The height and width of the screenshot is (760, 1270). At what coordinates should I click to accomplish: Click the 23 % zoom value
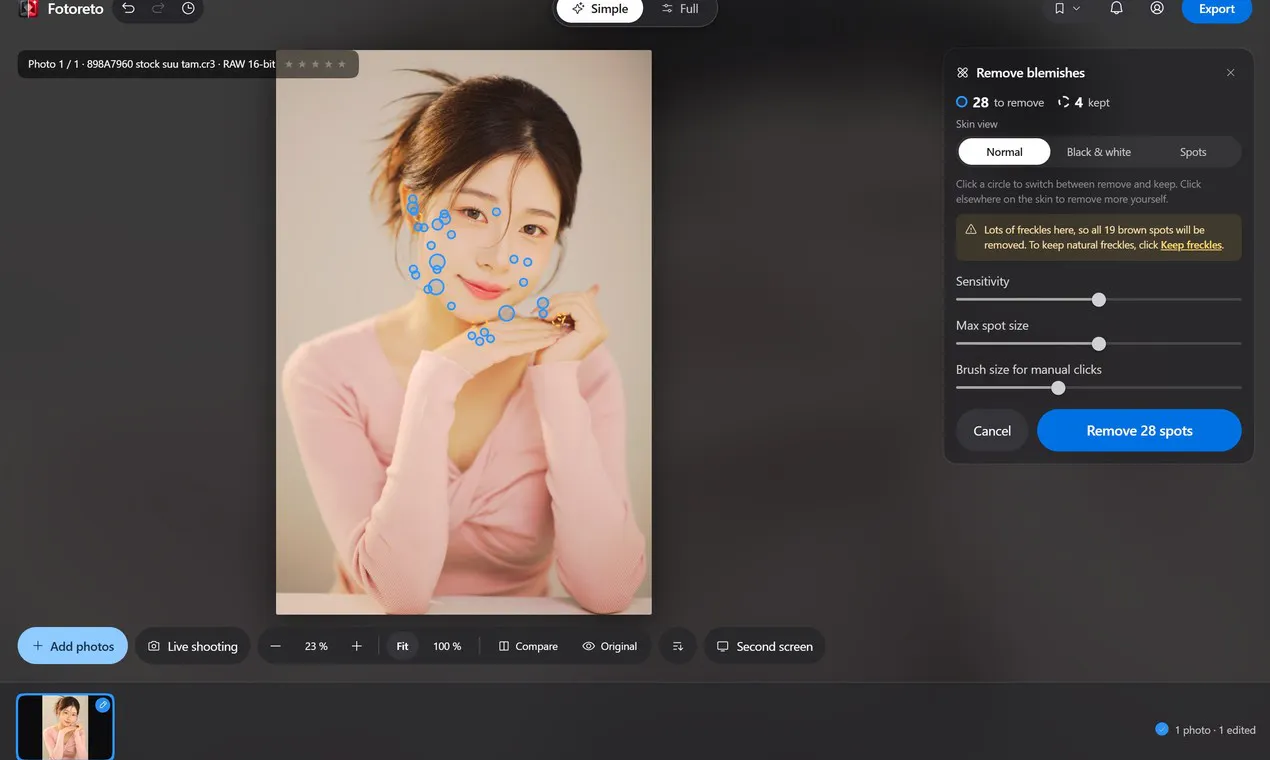point(316,647)
